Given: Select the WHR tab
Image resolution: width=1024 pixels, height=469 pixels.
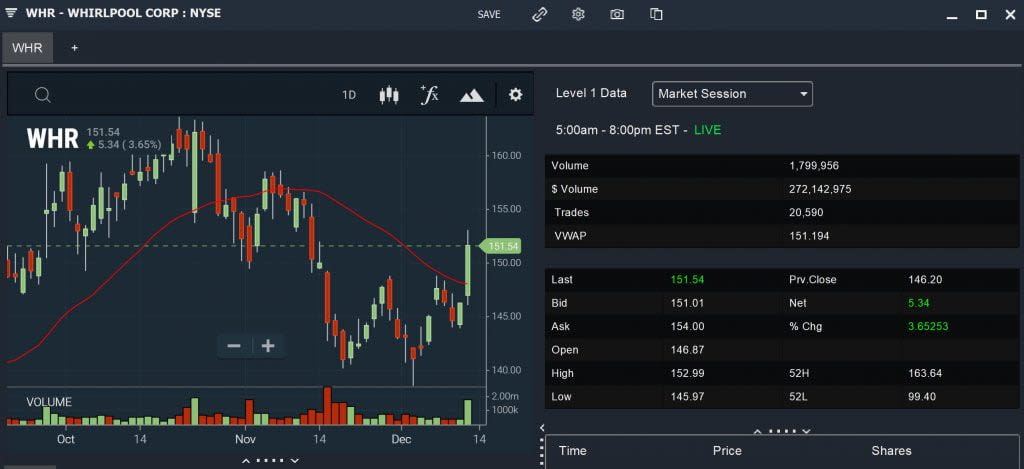Looking at the screenshot, I should tap(27, 48).
